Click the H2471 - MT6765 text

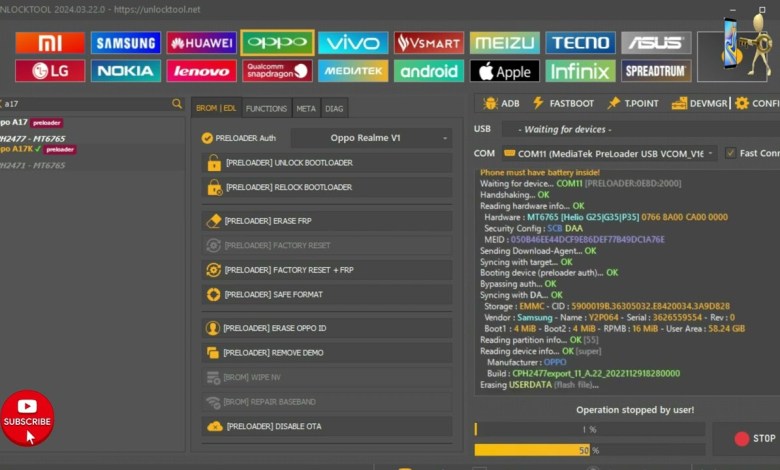32,165
